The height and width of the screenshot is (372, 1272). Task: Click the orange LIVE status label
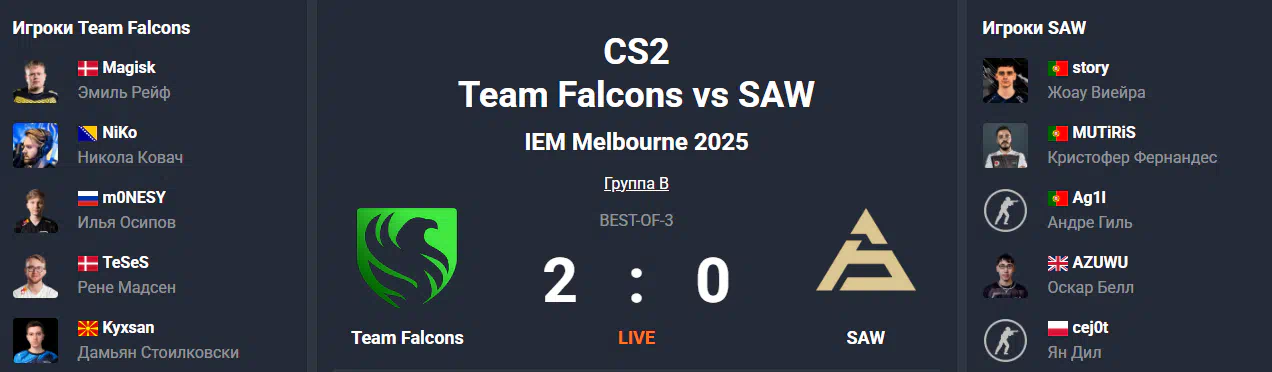tap(636, 338)
